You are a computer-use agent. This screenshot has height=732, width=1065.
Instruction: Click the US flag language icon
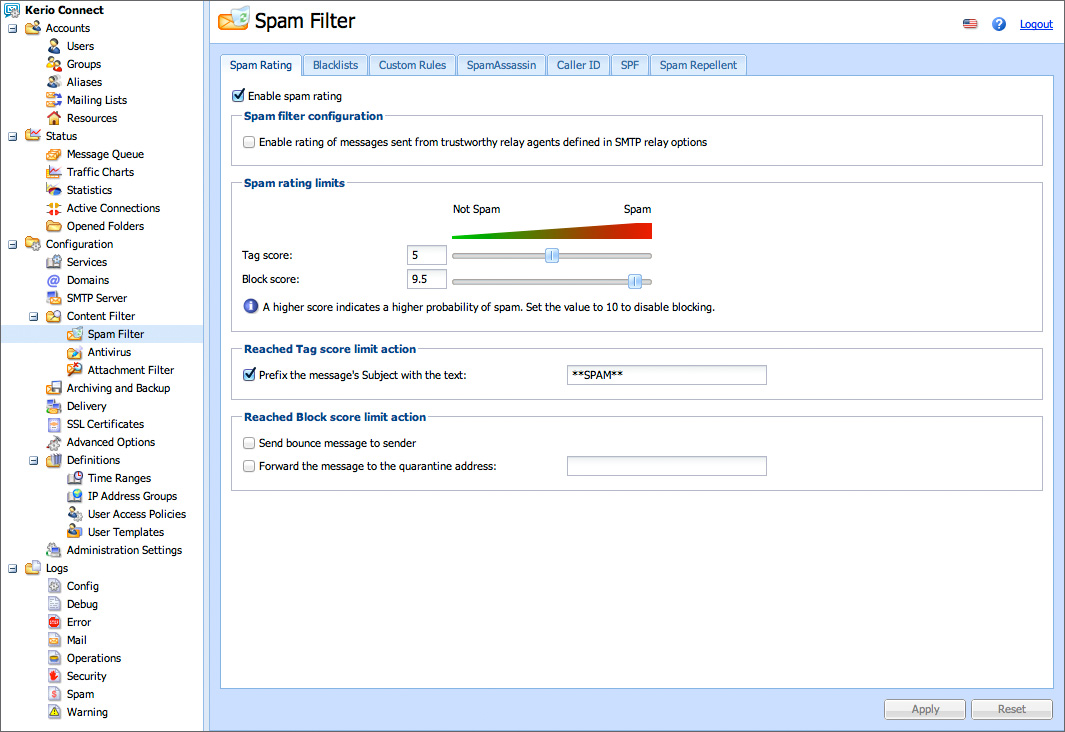970,24
